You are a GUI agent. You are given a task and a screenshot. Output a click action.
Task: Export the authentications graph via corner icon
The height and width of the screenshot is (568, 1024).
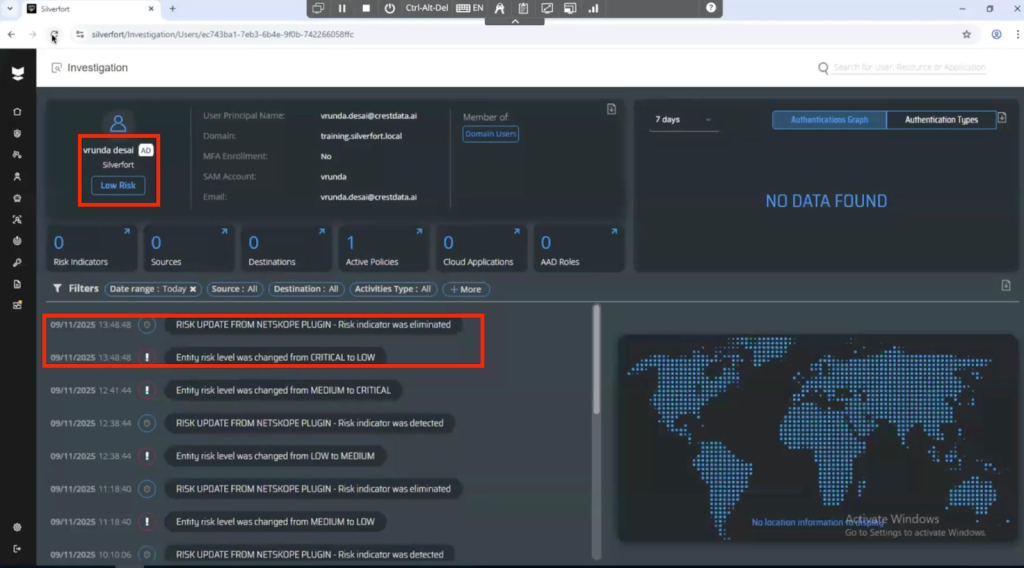click(x=1002, y=118)
